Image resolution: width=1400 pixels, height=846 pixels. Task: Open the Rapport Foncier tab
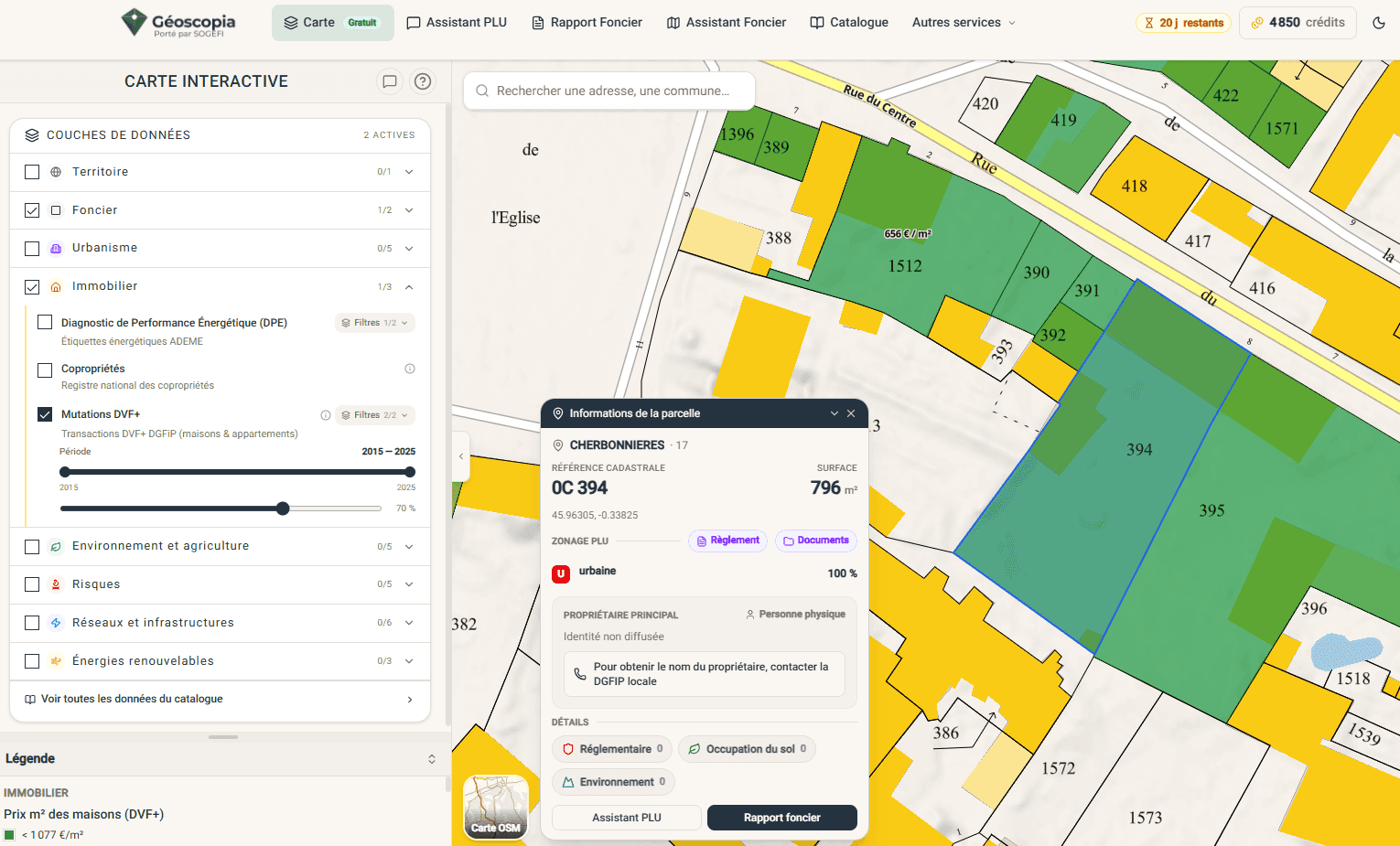[587, 23]
